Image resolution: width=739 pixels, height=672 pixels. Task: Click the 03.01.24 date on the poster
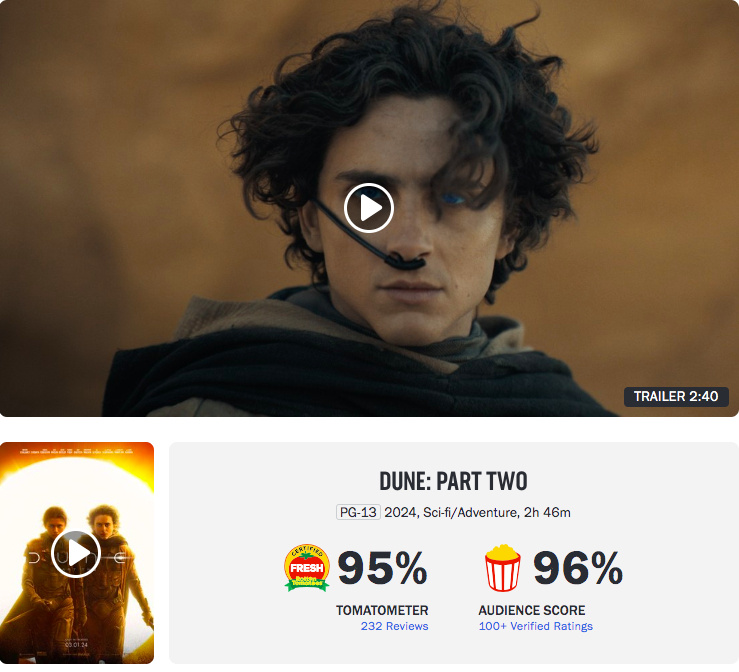[x=76, y=645]
